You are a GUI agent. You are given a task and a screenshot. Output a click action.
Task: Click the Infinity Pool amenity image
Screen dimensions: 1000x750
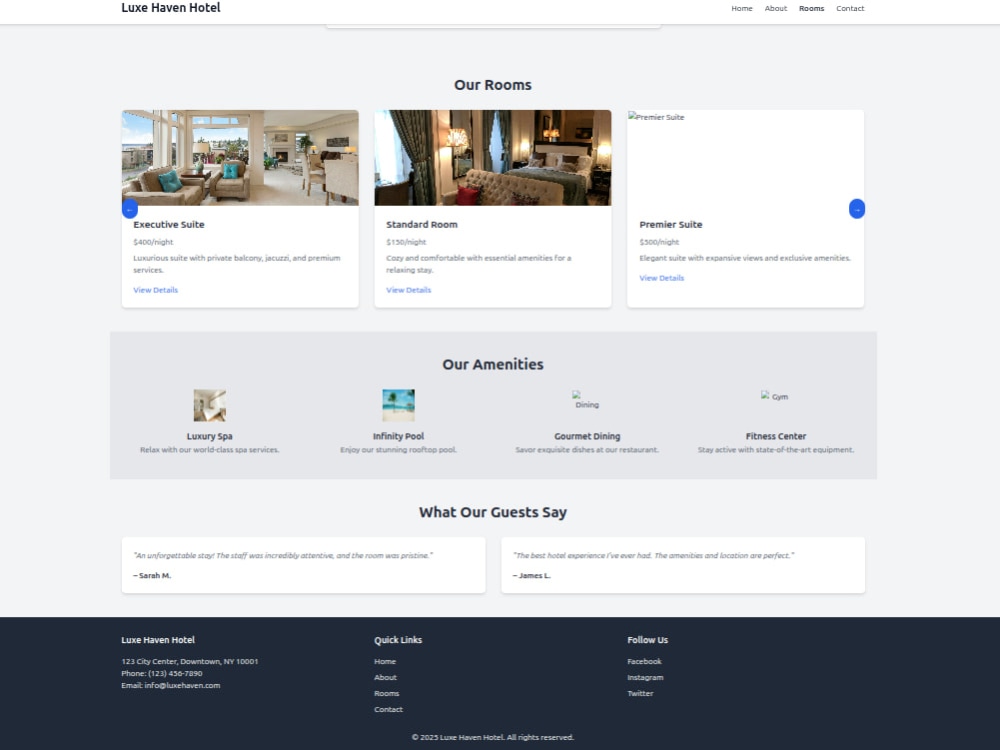(398, 406)
